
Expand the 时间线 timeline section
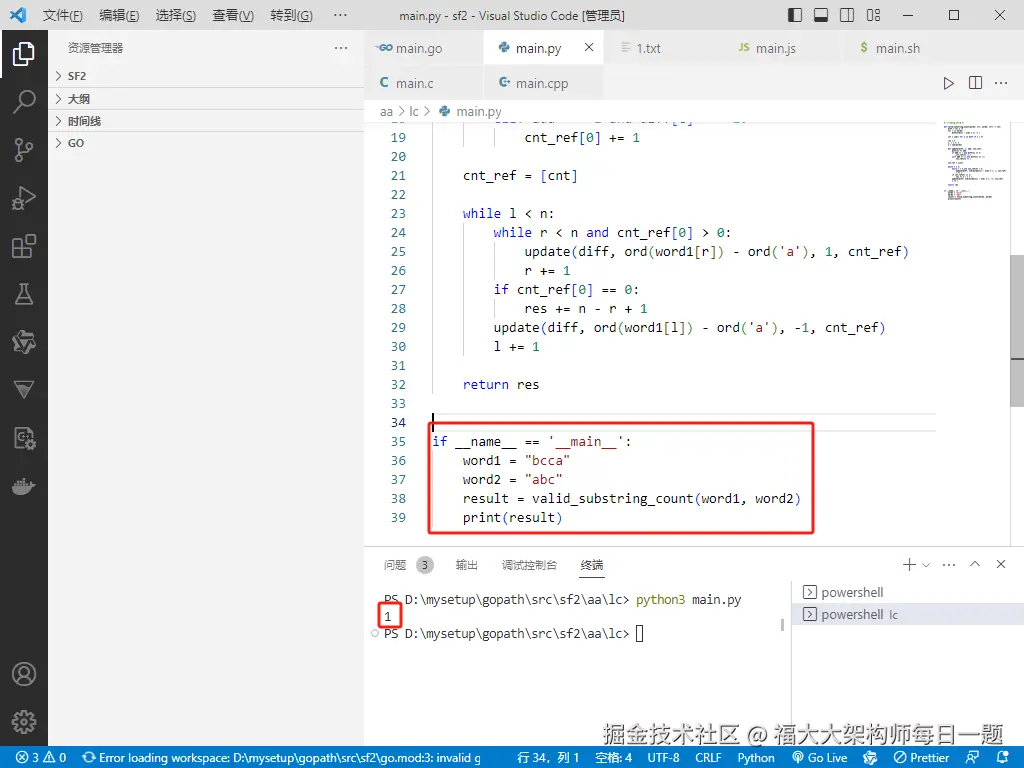(206, 121)
